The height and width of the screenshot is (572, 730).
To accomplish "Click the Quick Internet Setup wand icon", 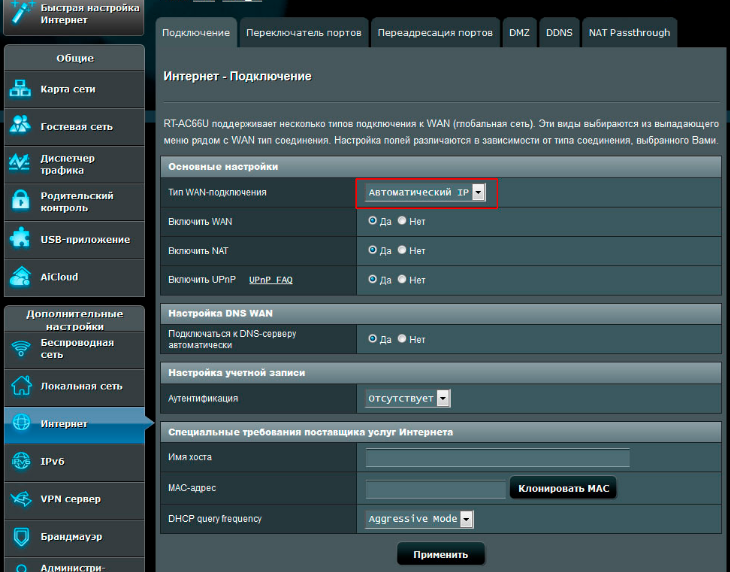I will (x=20, y=12).
